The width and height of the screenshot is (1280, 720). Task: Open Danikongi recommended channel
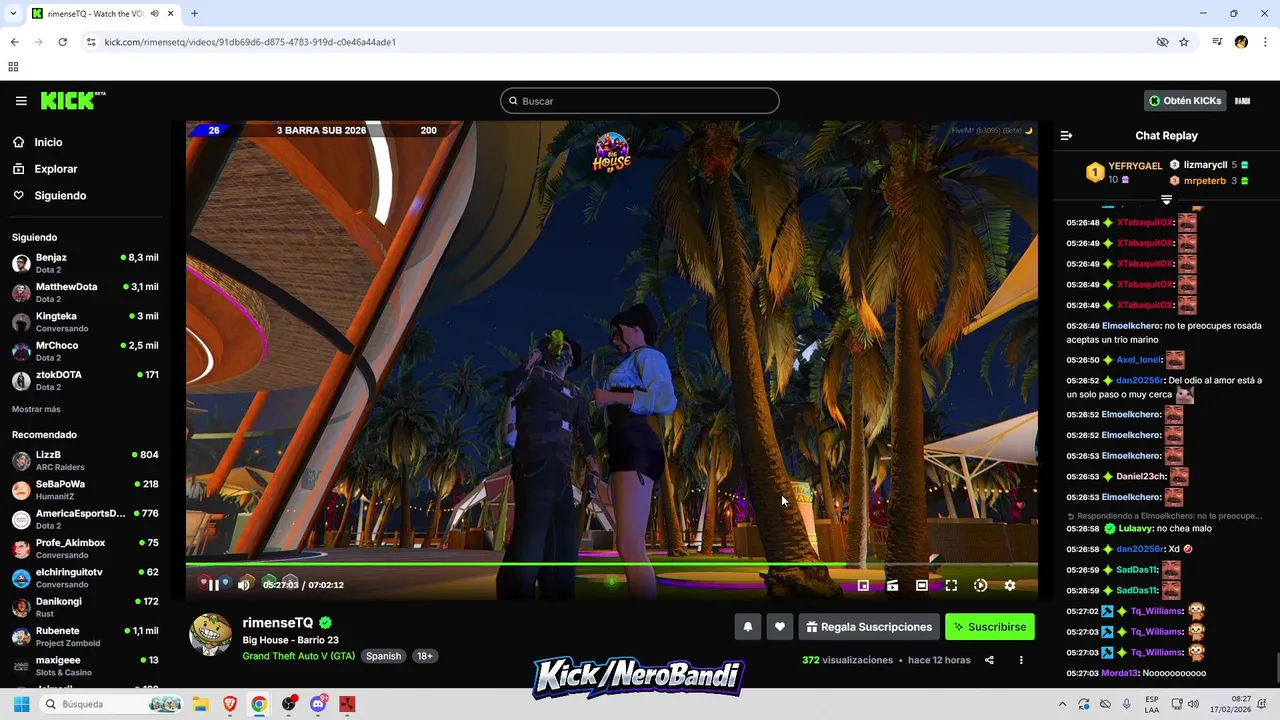[84, 607]
